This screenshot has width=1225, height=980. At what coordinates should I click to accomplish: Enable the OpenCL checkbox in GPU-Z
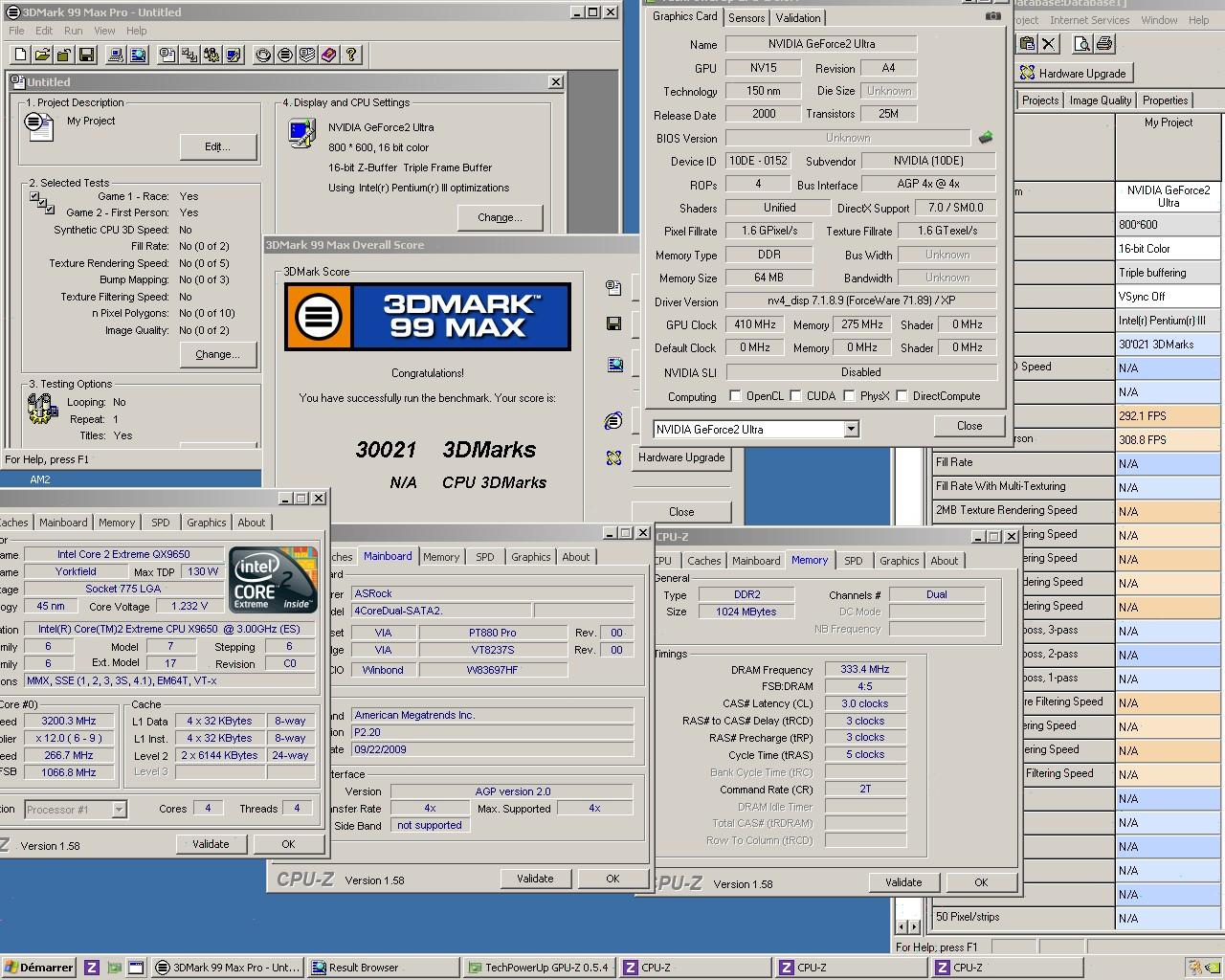click(735, 395)
